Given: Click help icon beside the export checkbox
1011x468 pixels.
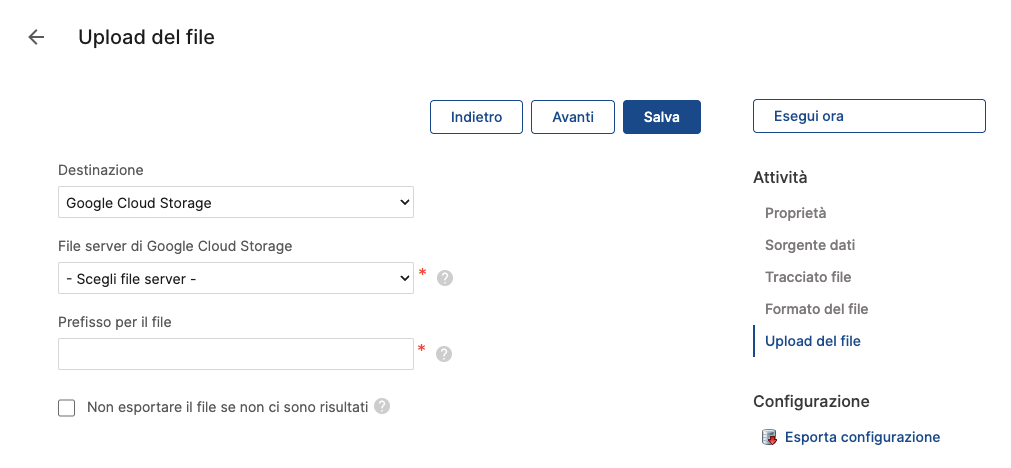Looking at the screenshot, I should [x=382, y=407].
